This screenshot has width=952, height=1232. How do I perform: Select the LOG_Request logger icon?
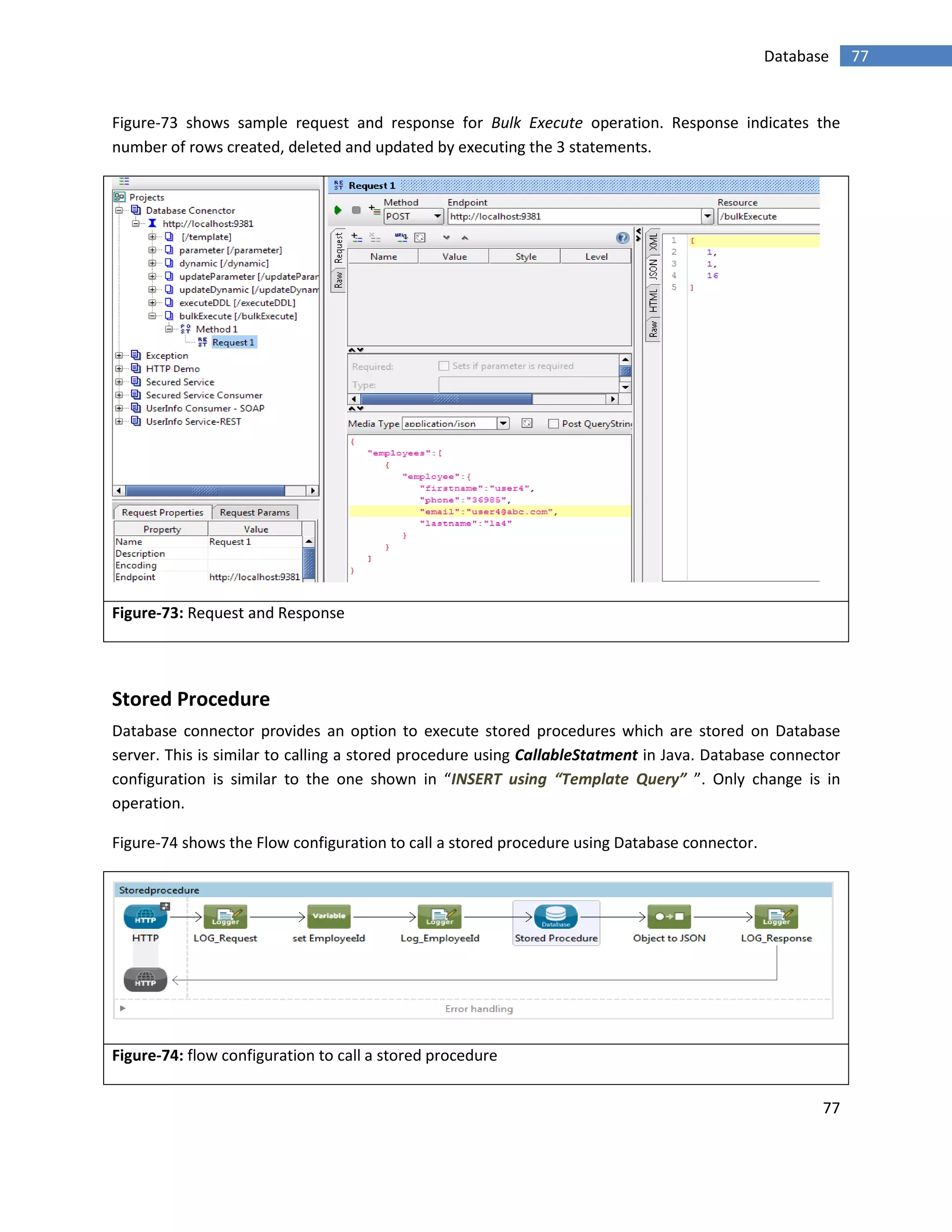click(225, 917)
